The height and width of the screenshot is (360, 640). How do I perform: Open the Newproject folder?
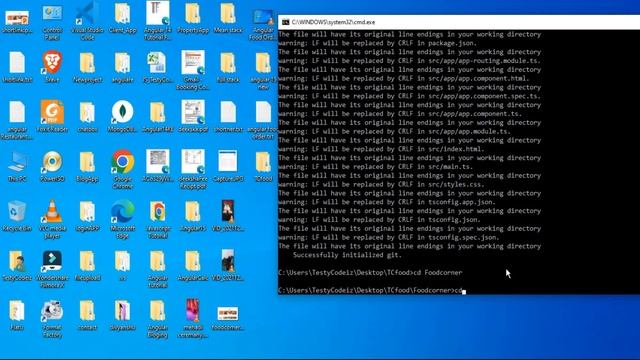click(x=87, y=67)
